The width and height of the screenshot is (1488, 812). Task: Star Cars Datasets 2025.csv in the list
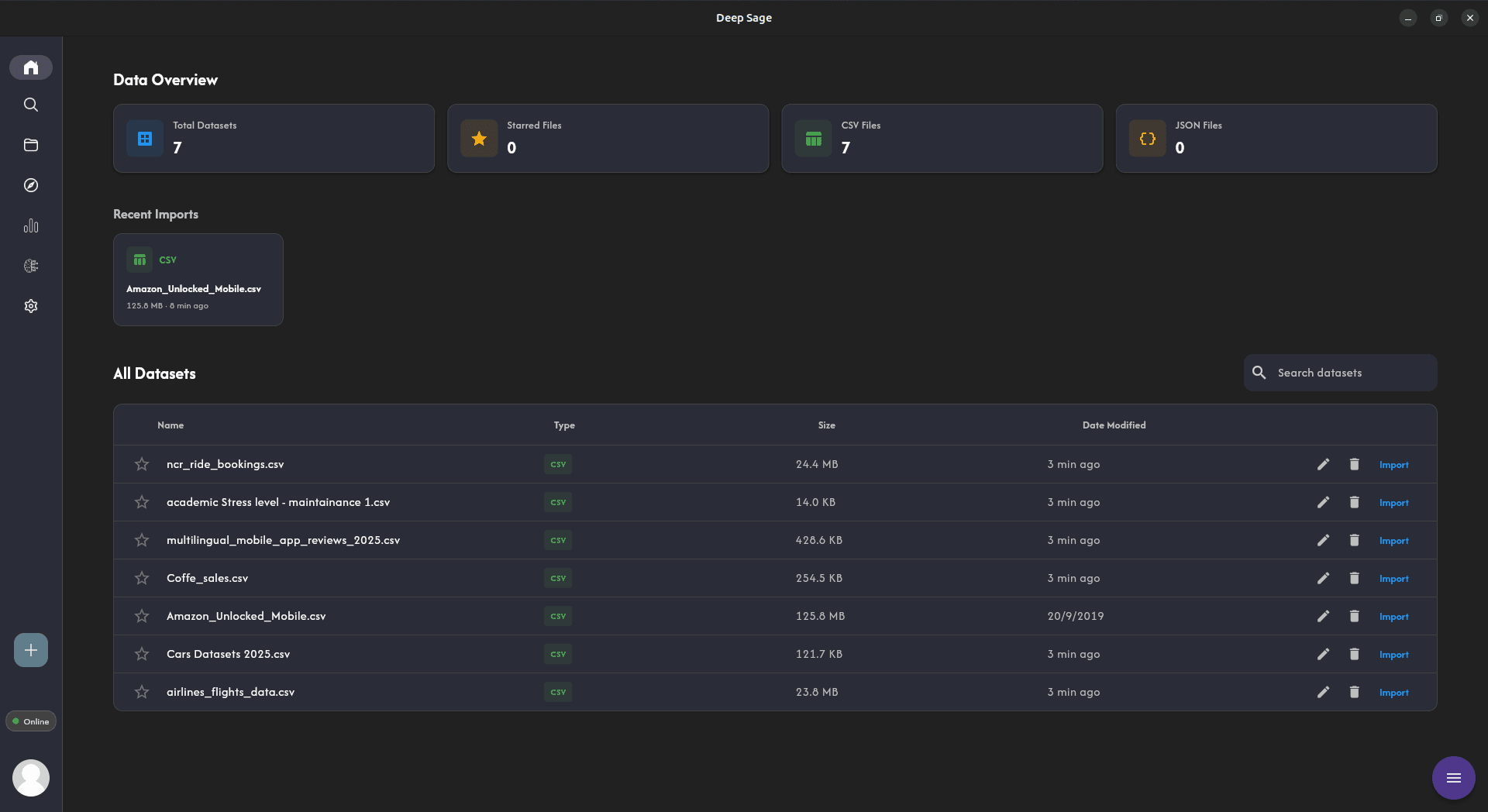click(x=141, y=654)
